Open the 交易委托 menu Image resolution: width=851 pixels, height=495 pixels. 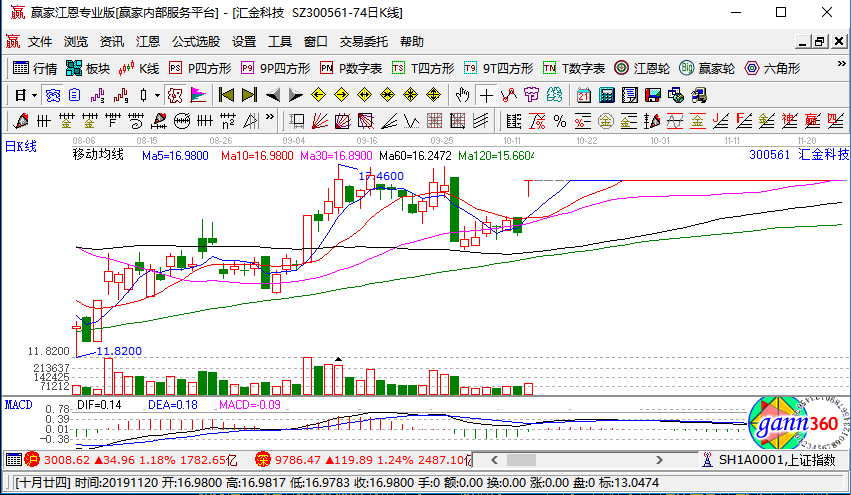364,42
